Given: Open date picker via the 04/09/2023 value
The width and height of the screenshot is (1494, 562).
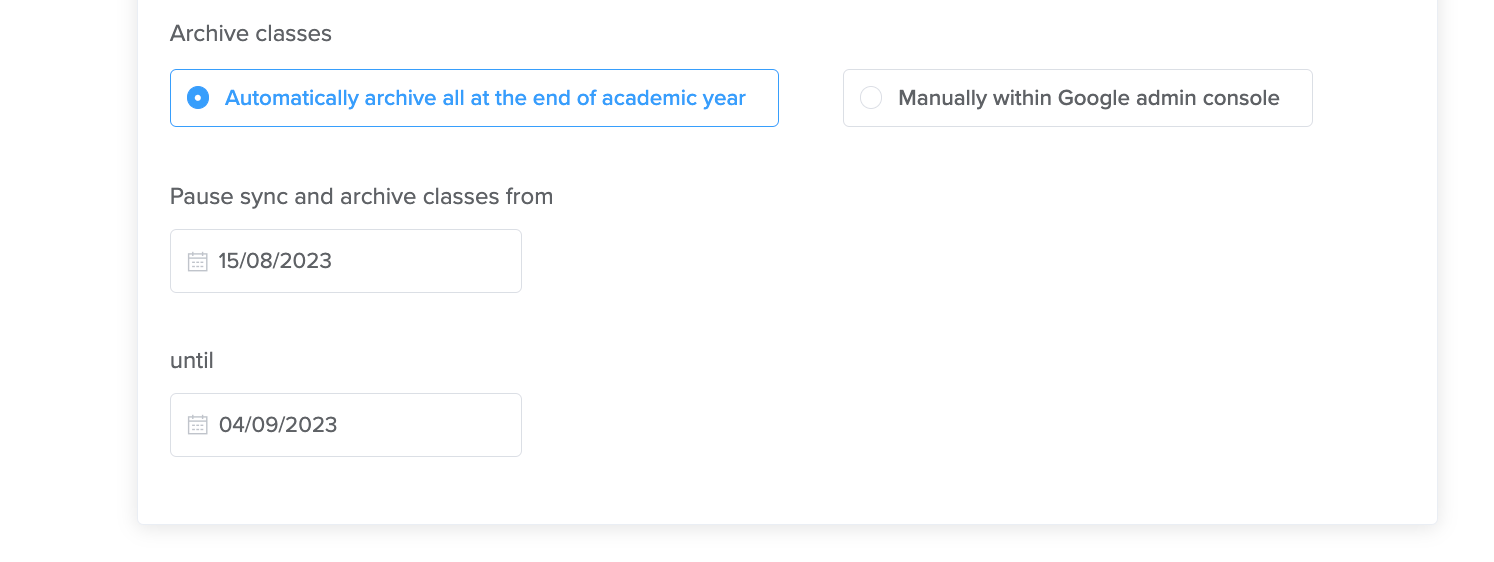Looking at the screenshot, I should pos(278,425).
